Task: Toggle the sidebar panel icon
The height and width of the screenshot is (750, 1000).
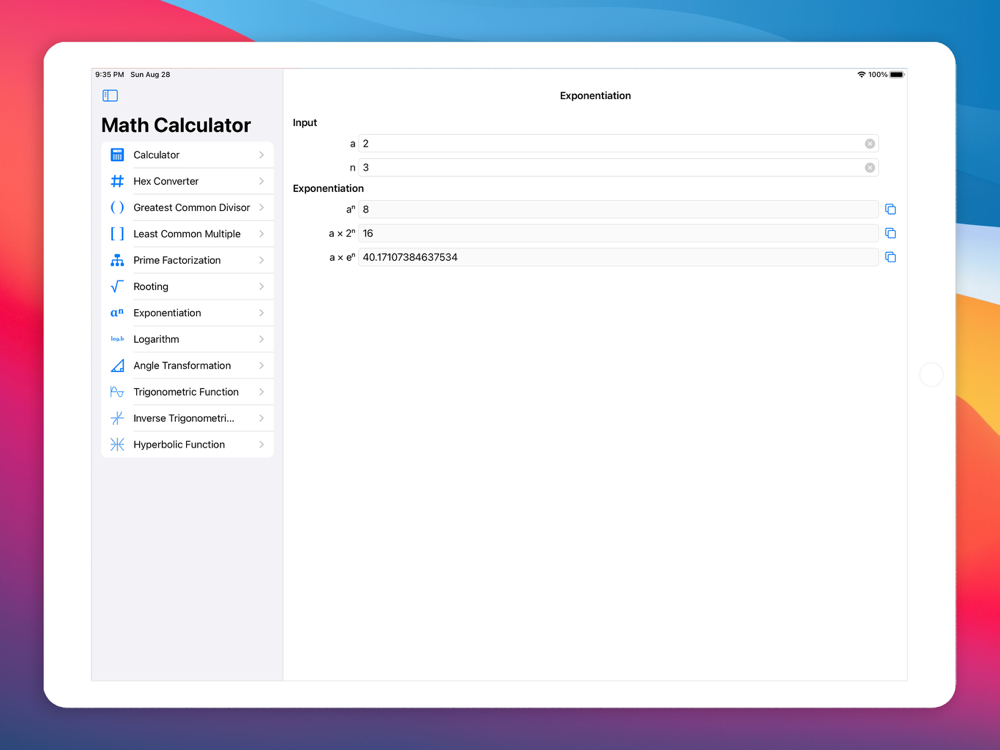Action: (x=110, y=96)
